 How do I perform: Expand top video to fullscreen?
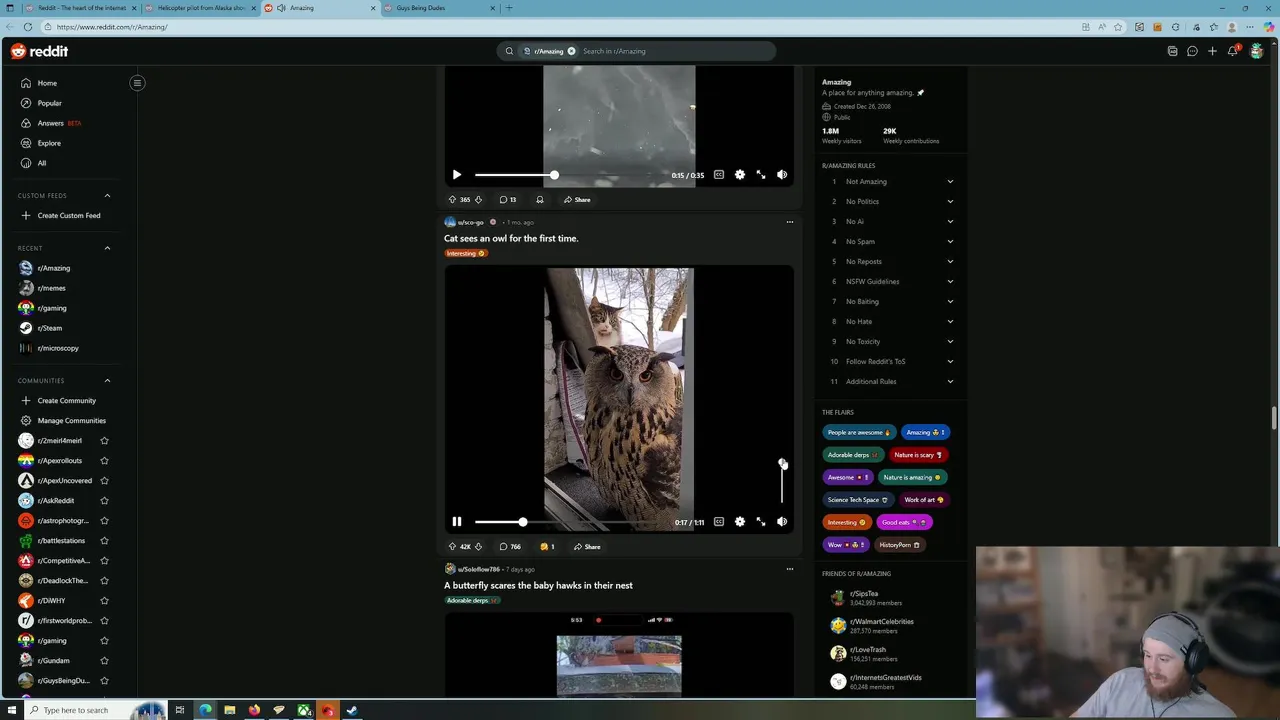(761, 175)
